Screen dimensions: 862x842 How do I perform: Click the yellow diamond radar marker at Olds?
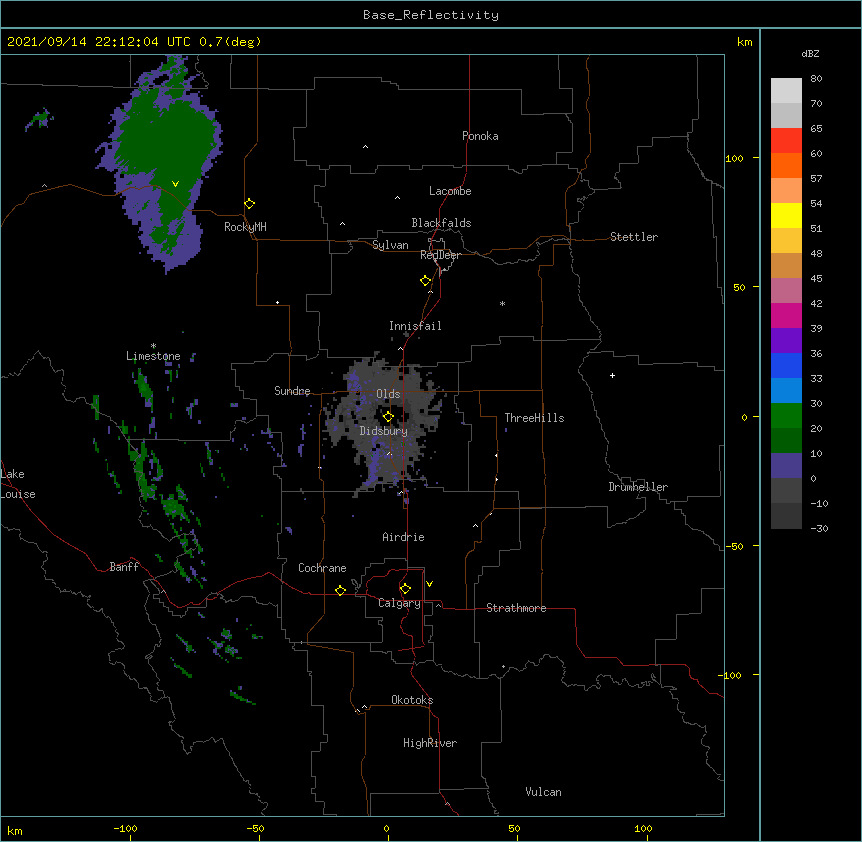tap(388, 416)
